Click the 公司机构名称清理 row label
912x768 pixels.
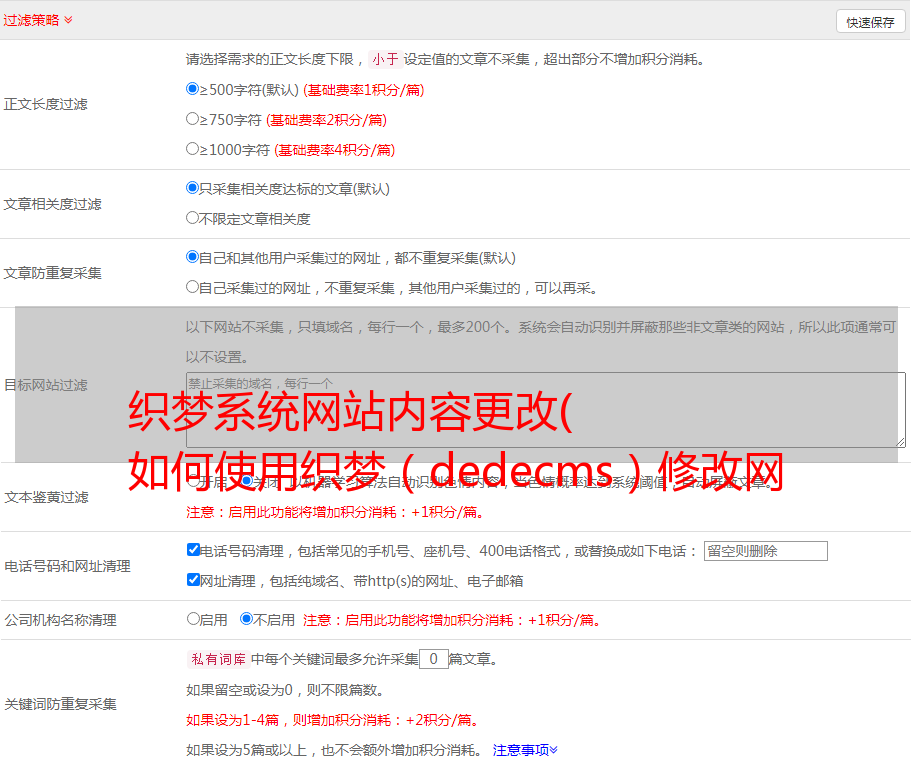coord(60,620)
